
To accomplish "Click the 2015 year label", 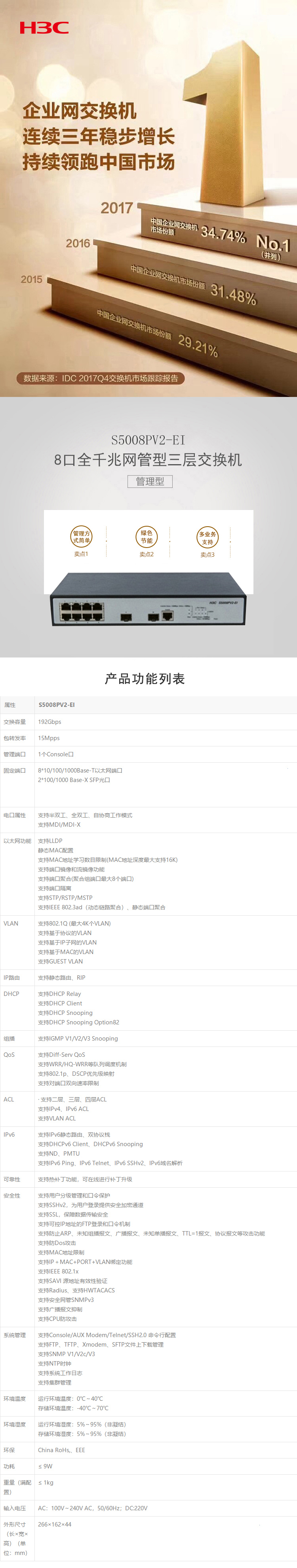I will [x=32, y=279].
